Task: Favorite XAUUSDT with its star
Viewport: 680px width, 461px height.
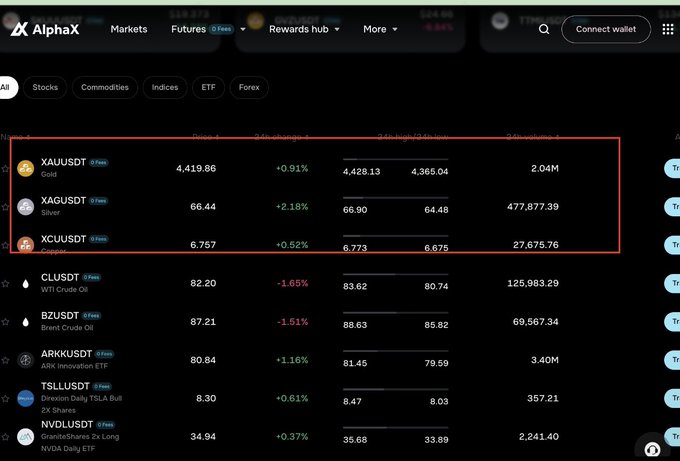Action: [5, 169]
